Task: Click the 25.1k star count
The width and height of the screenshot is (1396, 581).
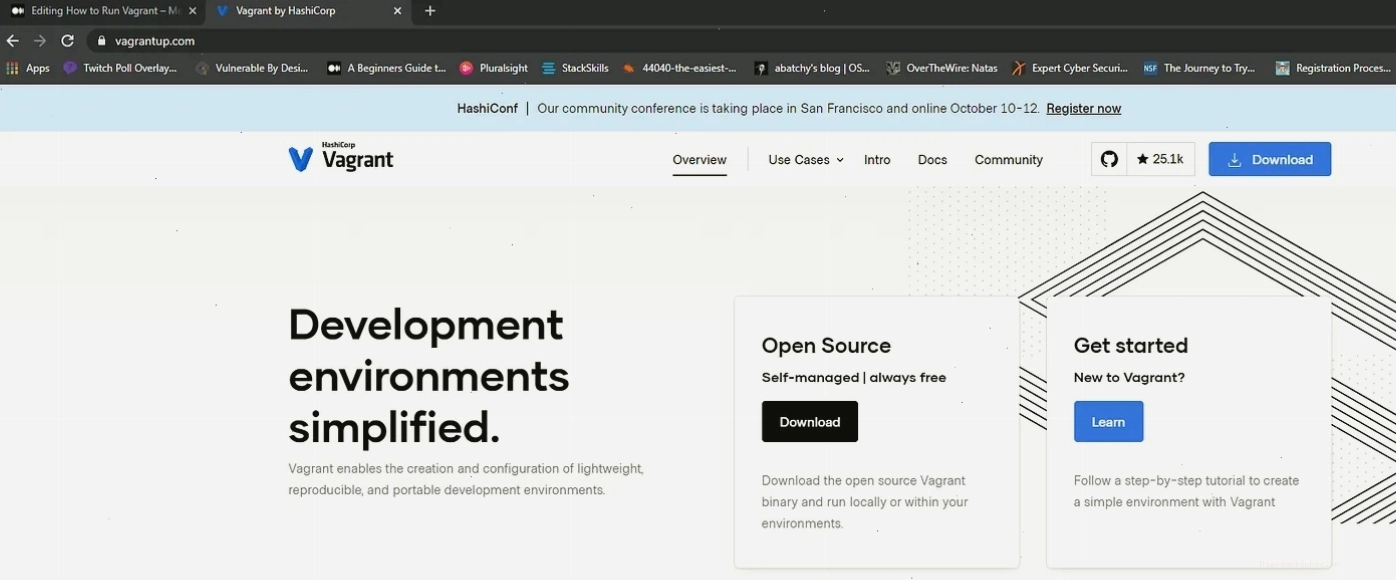Action: click(1160, 159)
